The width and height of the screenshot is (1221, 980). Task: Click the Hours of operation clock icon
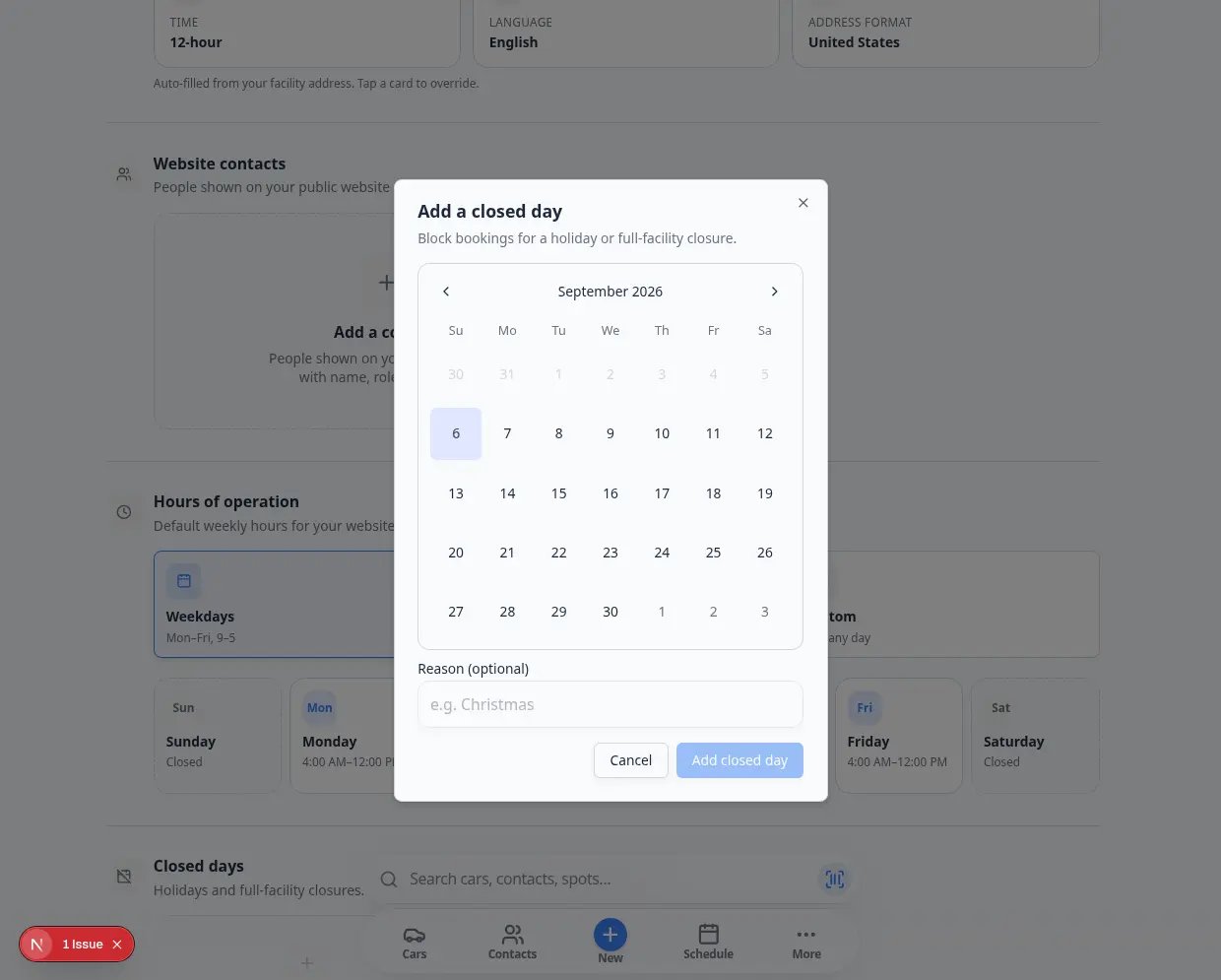click(124, 512)
